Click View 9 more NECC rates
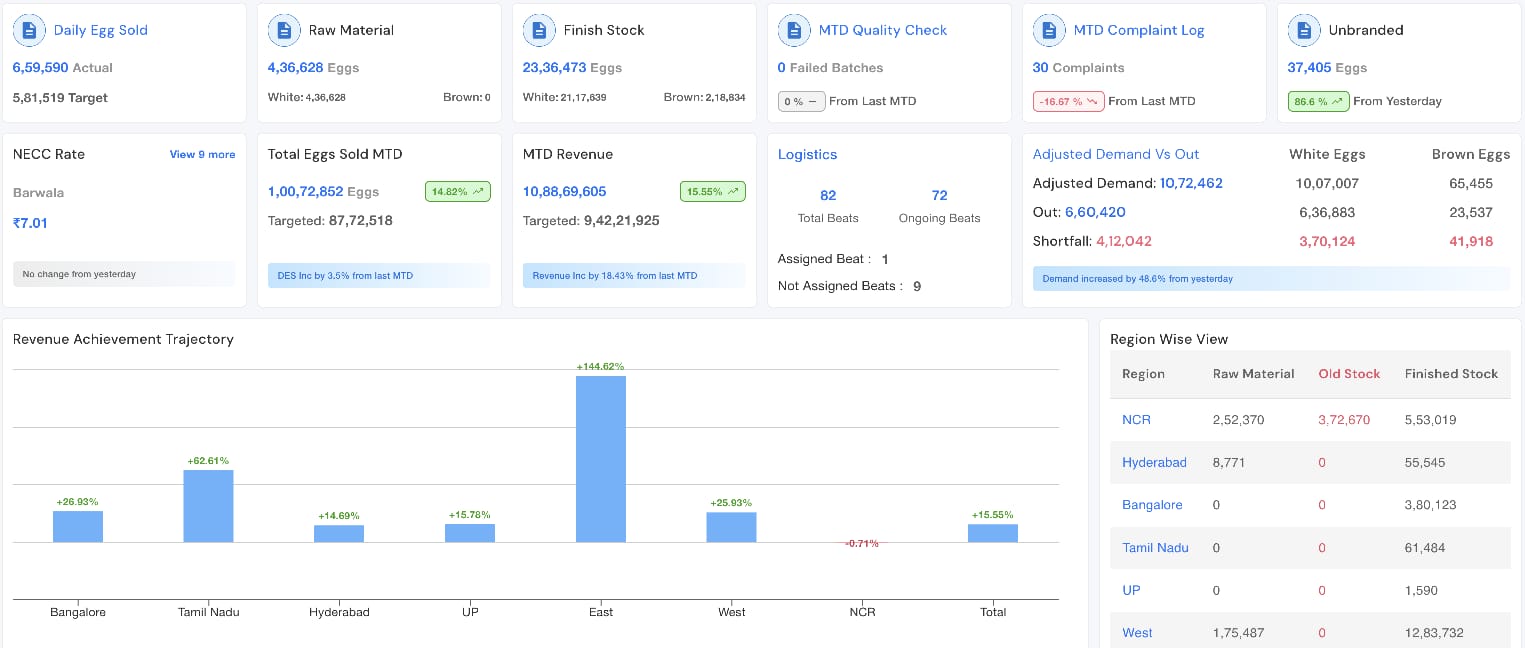Screen dimensions: 1525x648 (x=202, y=155)
